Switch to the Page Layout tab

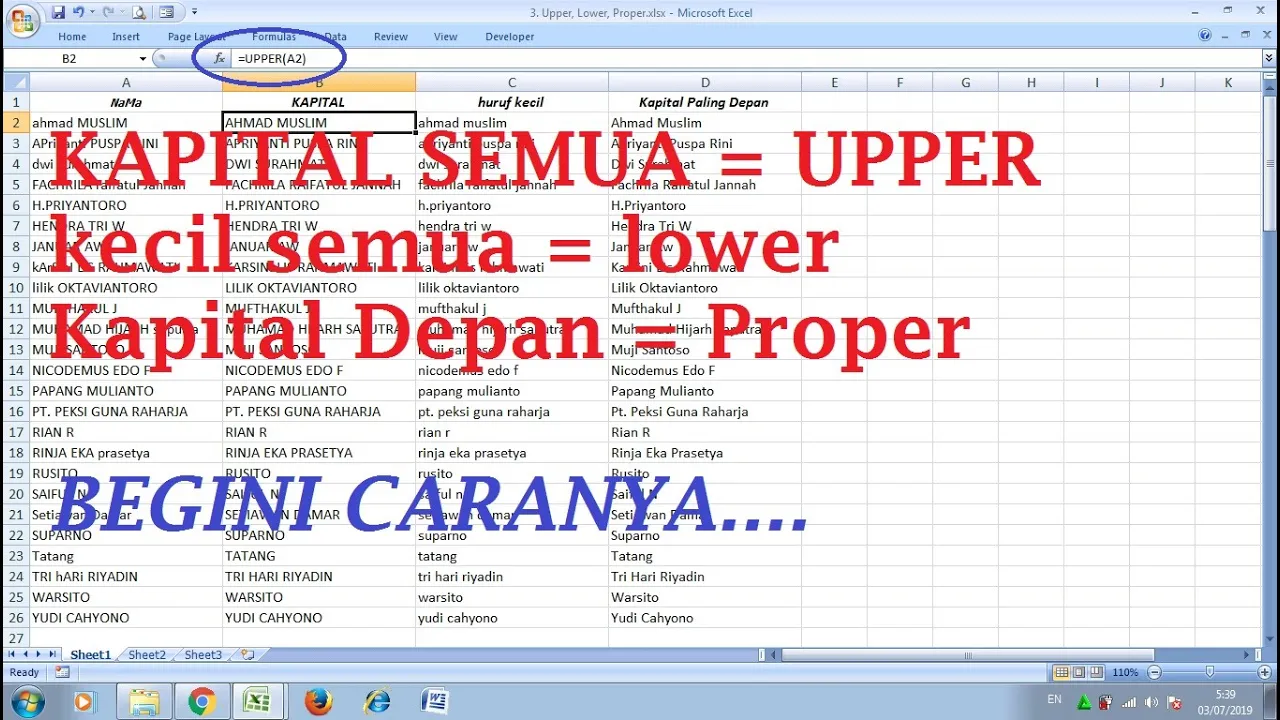tap(195, 37)
